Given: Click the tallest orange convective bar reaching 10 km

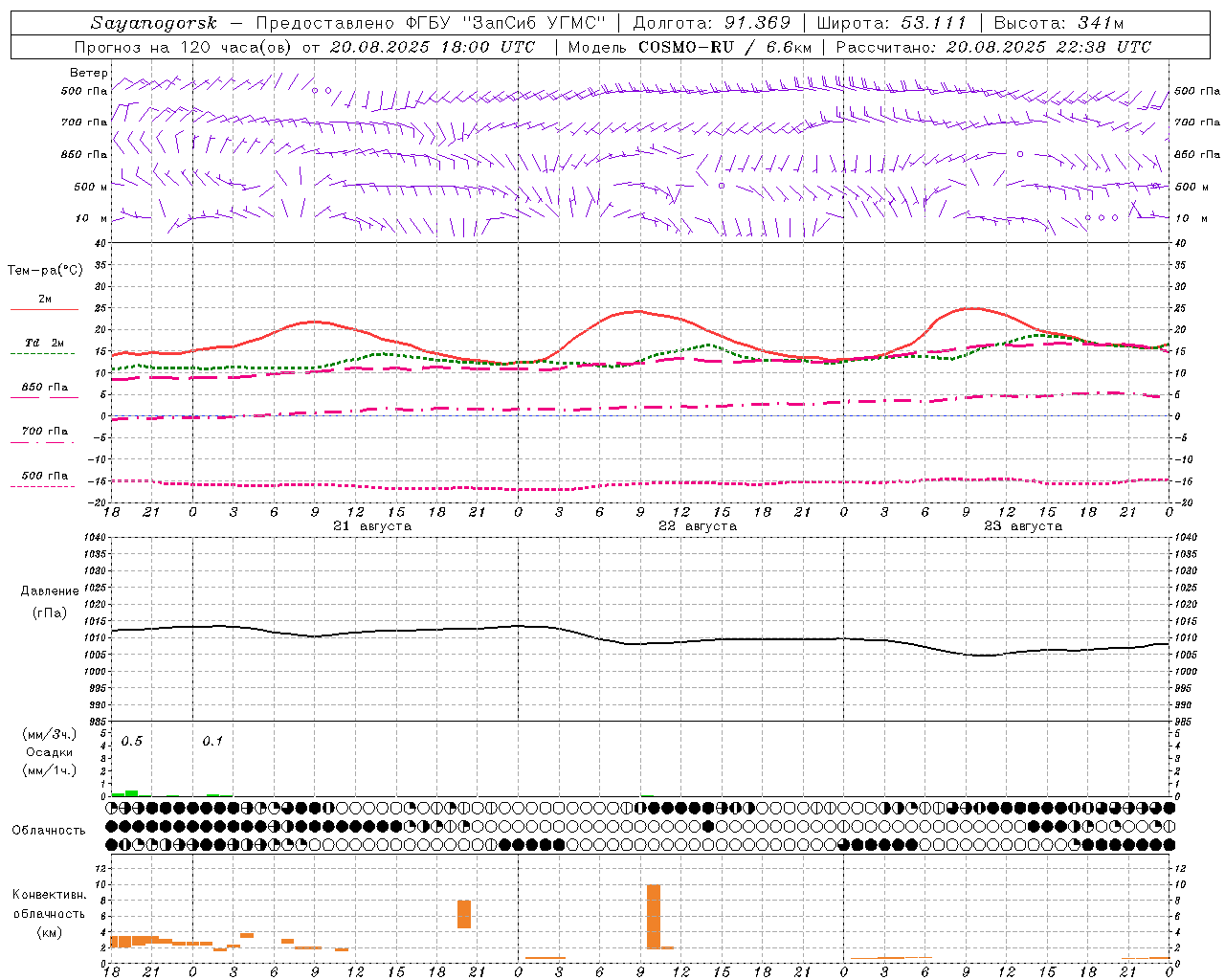Looking at the screenshot, I should (654, 916).
